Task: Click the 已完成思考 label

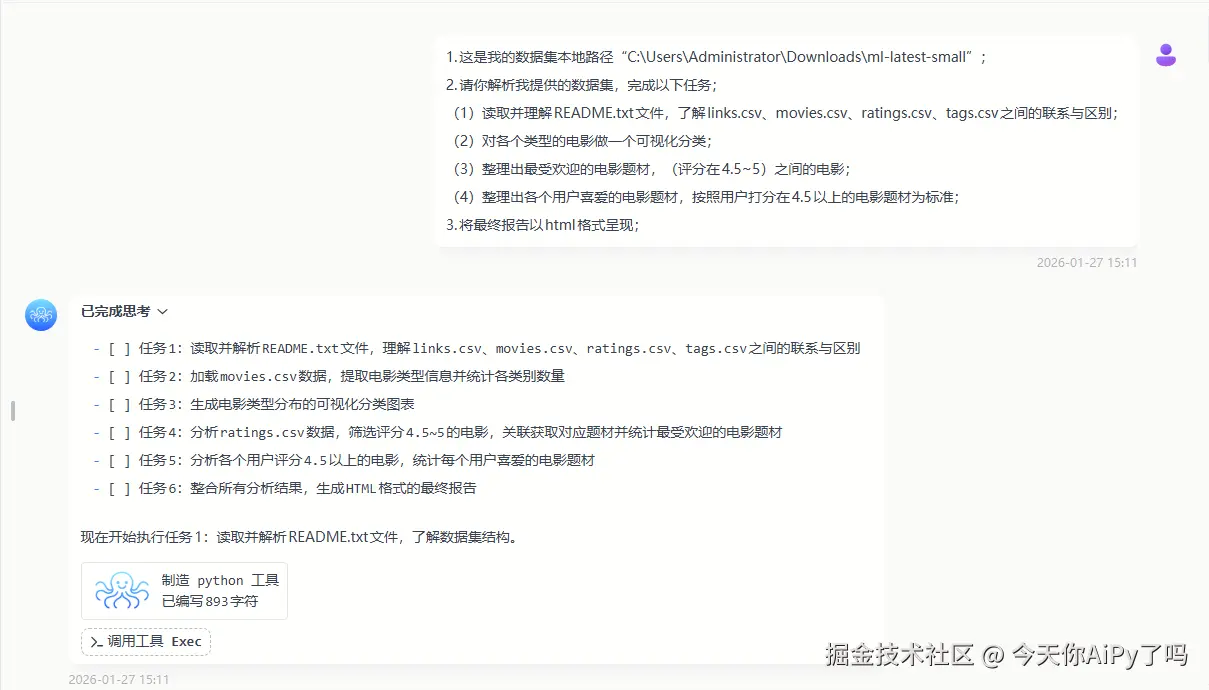Action: pos(116,312)
